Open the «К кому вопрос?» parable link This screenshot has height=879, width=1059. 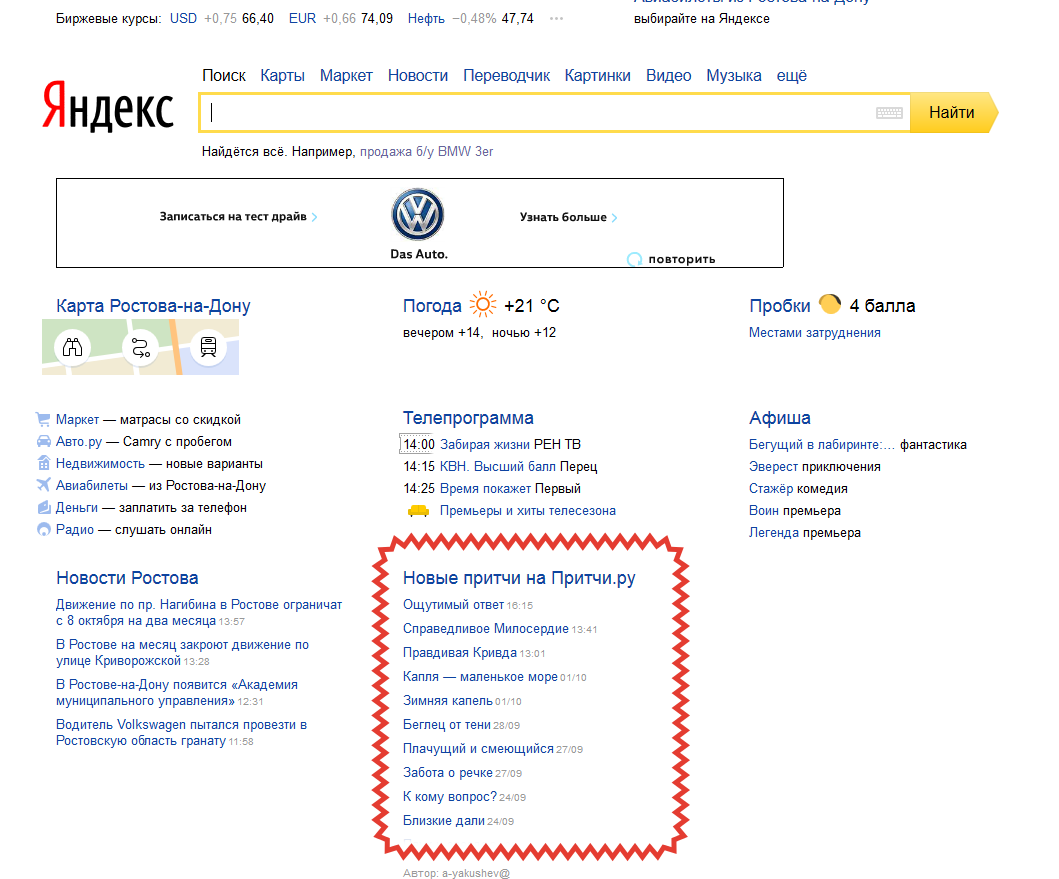pyautogui.click(x=450, y=797)
